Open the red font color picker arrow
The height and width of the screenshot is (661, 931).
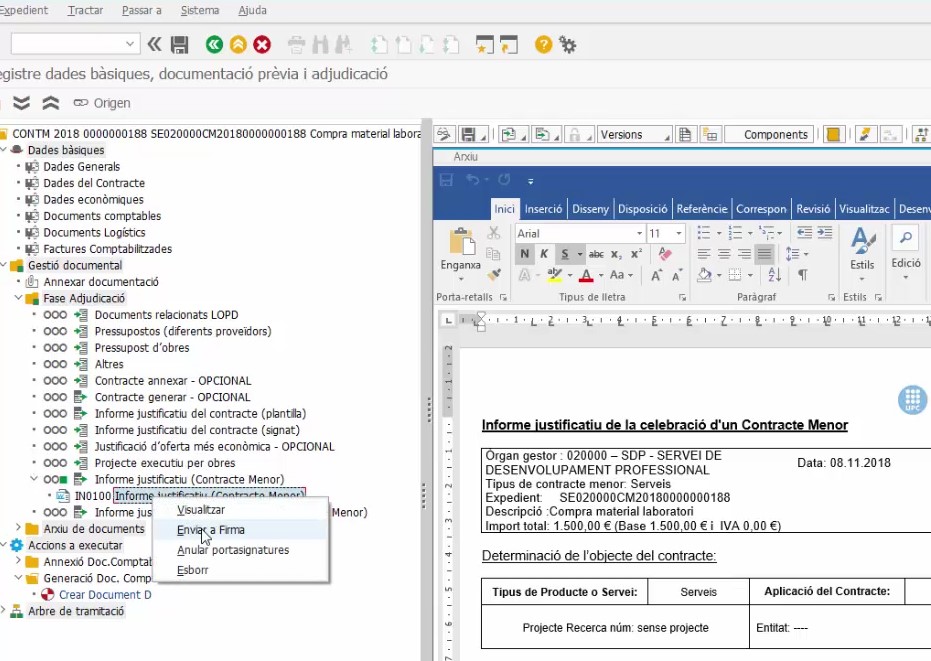pyautogui.click(x=600, y=275)
